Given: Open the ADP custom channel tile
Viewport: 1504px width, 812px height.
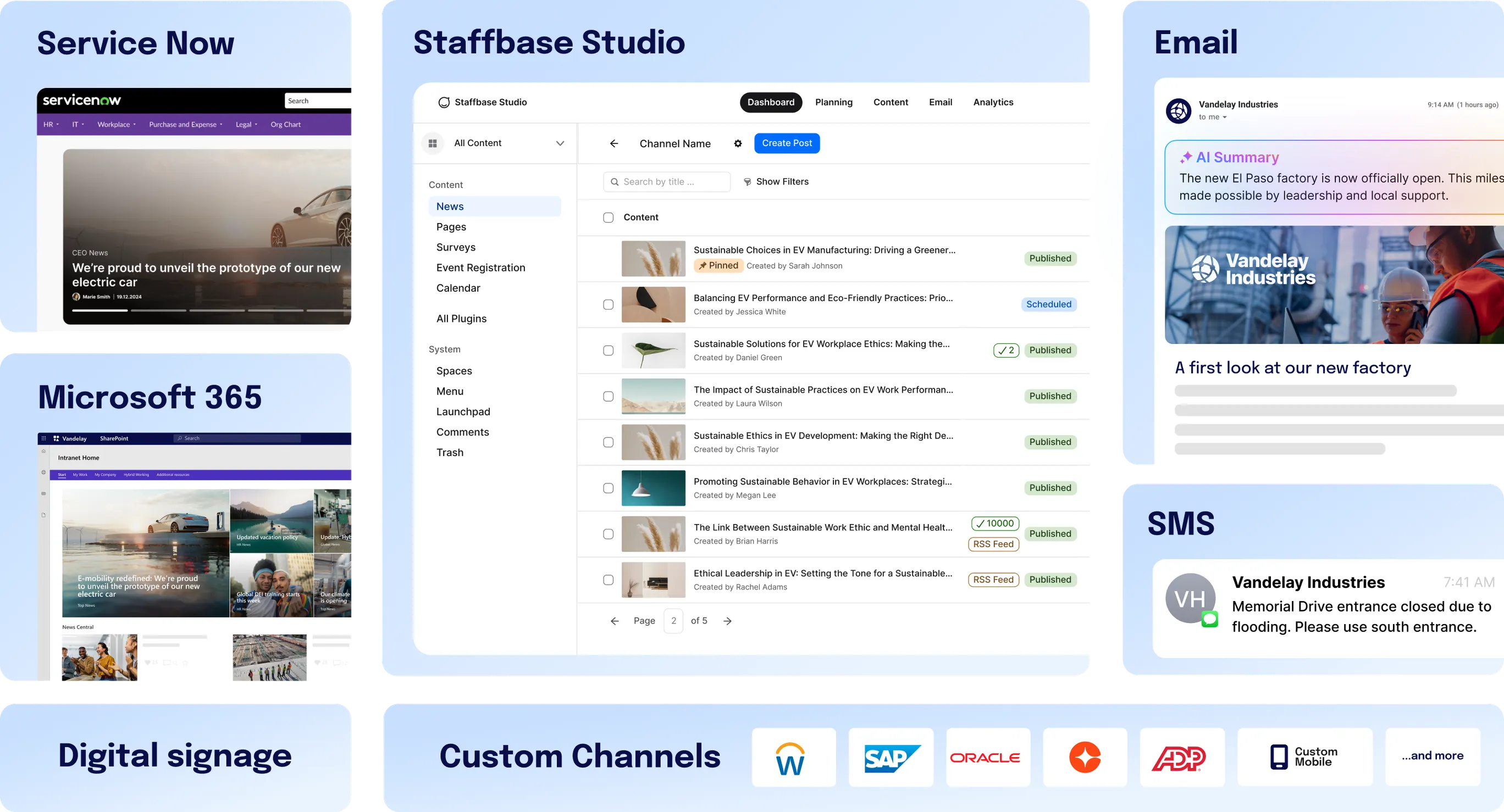Looking at the screenshot, I should [x=1182, y=757].
